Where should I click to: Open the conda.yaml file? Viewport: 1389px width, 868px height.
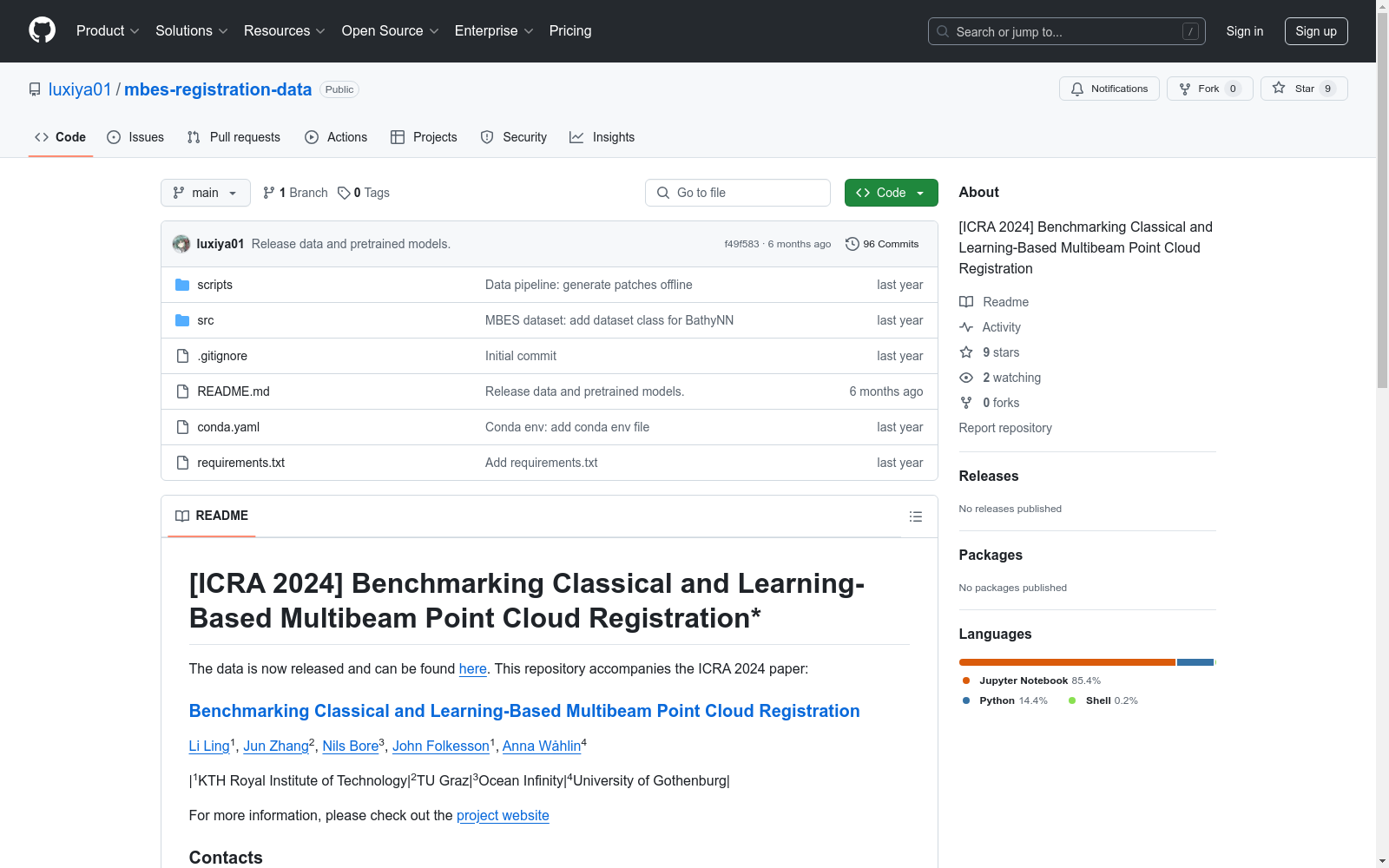[228, 427]
